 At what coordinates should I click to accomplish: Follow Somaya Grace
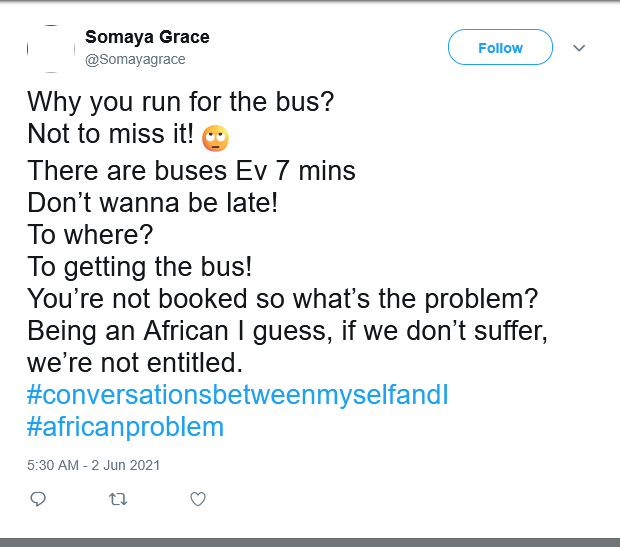click(x=500, y=47)
